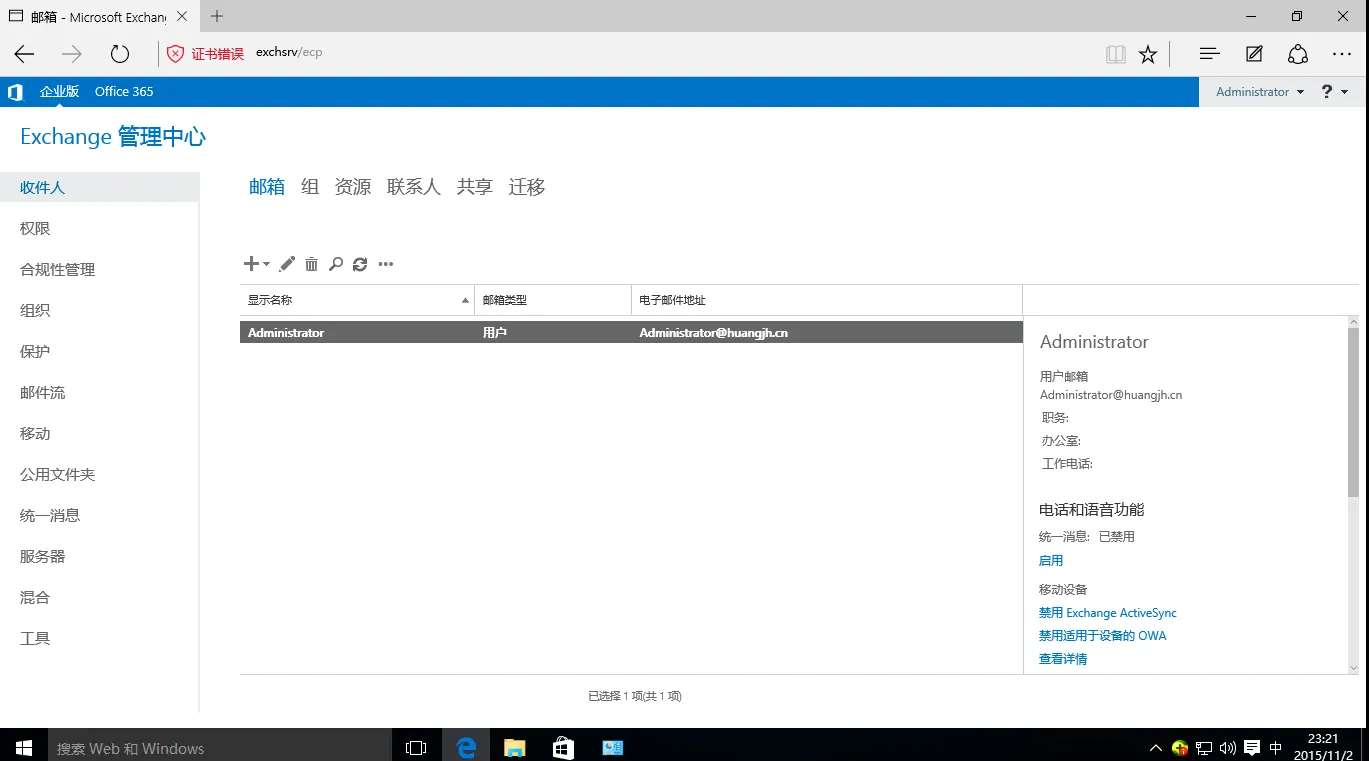Launch Edge from the taskbar

[x=466, y=747]
